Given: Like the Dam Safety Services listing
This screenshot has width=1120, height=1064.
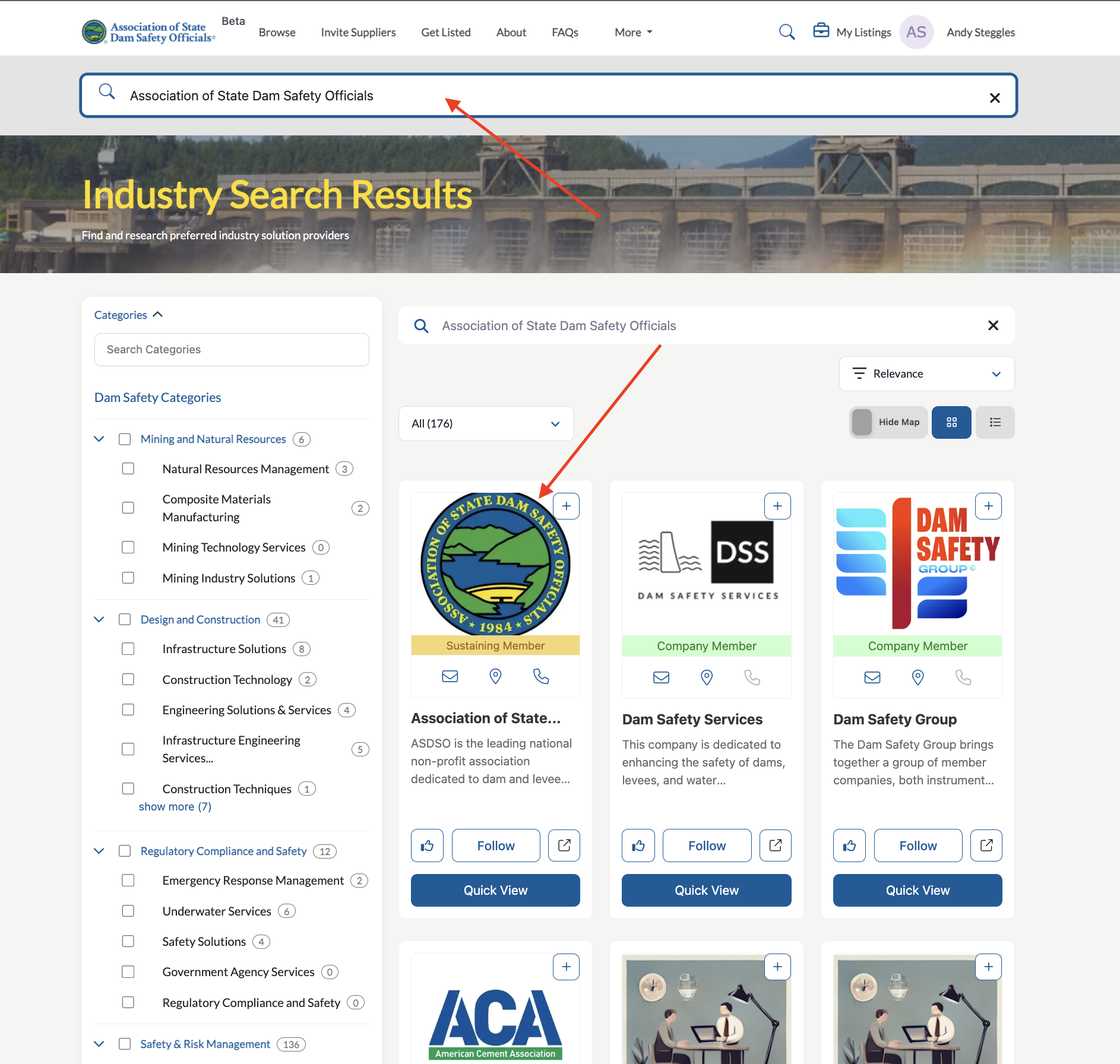Looking at the screenshot, I should click(x=638, y=845).
